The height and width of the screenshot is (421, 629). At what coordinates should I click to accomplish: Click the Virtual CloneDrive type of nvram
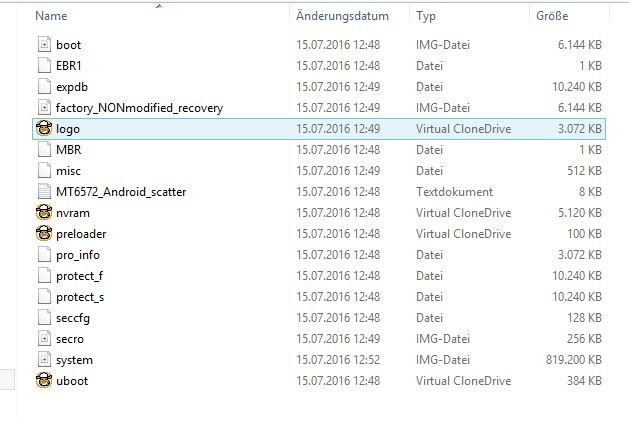click(x=464, y=213)
